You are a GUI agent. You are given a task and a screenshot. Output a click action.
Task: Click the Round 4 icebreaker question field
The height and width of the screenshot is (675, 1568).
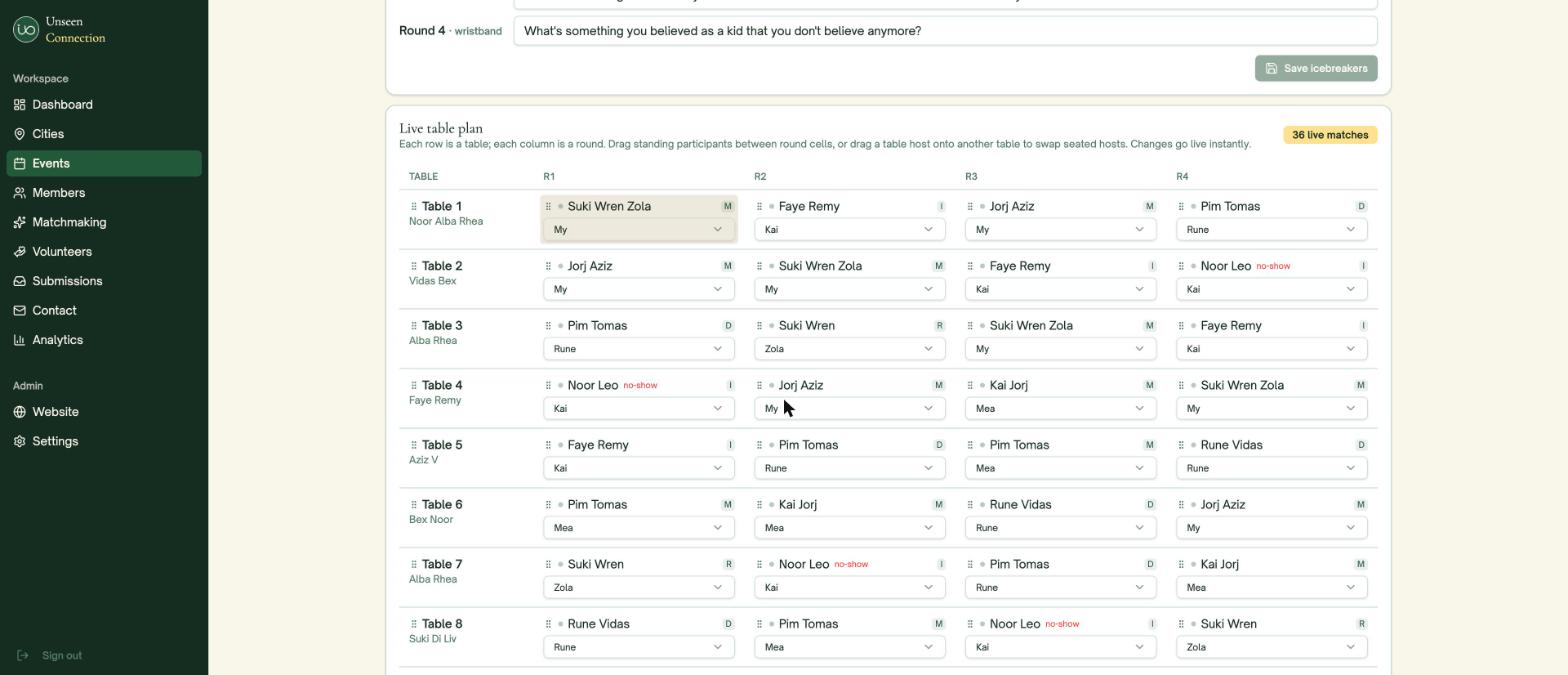(x=945, y=31)
